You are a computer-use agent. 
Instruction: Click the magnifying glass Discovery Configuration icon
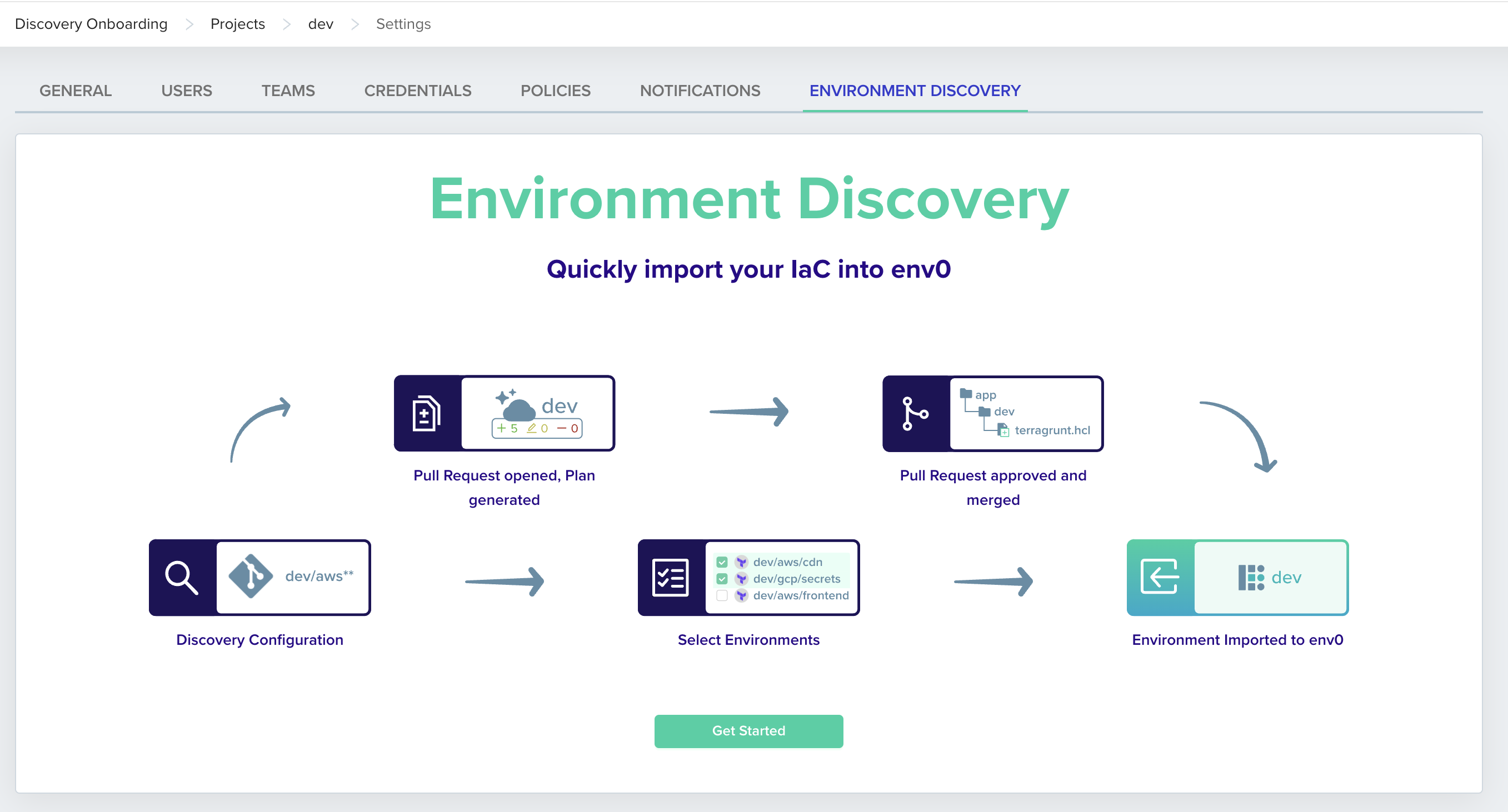[182, 578]
